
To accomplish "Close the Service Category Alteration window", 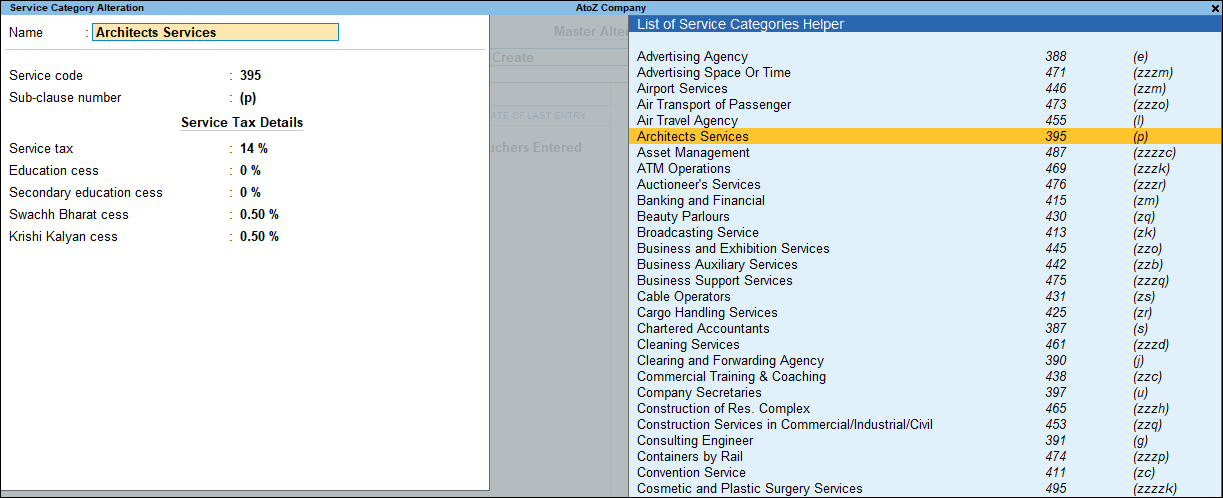I will coord(1215,7).
